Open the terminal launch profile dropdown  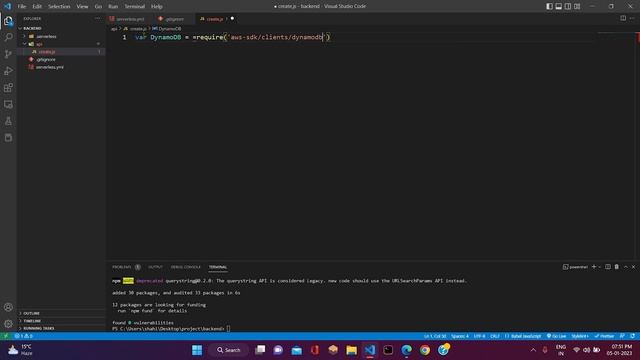click(600, 267)
